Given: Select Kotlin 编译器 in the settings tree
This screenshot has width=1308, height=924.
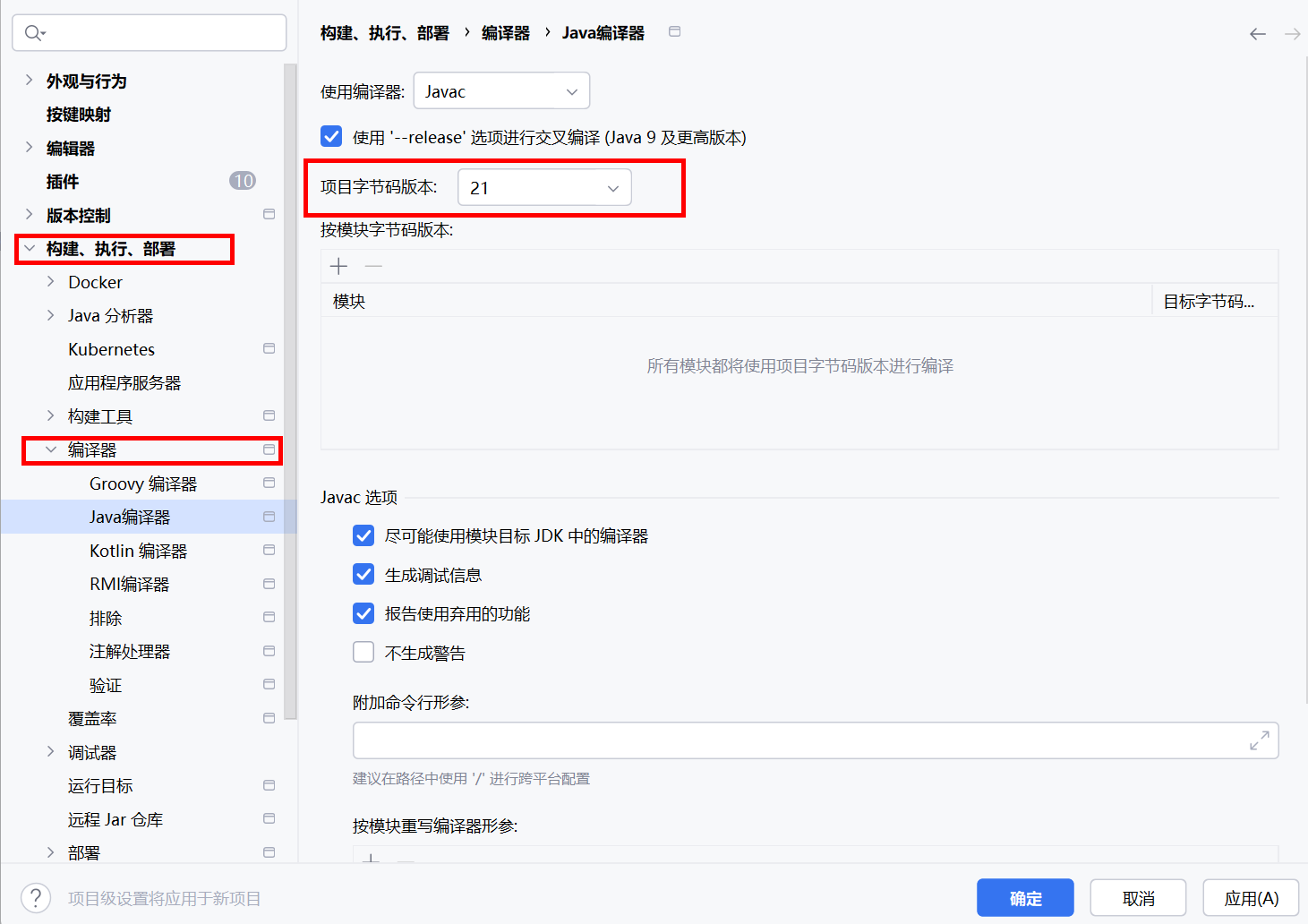Looking at the screenshot, I should 138,551.
